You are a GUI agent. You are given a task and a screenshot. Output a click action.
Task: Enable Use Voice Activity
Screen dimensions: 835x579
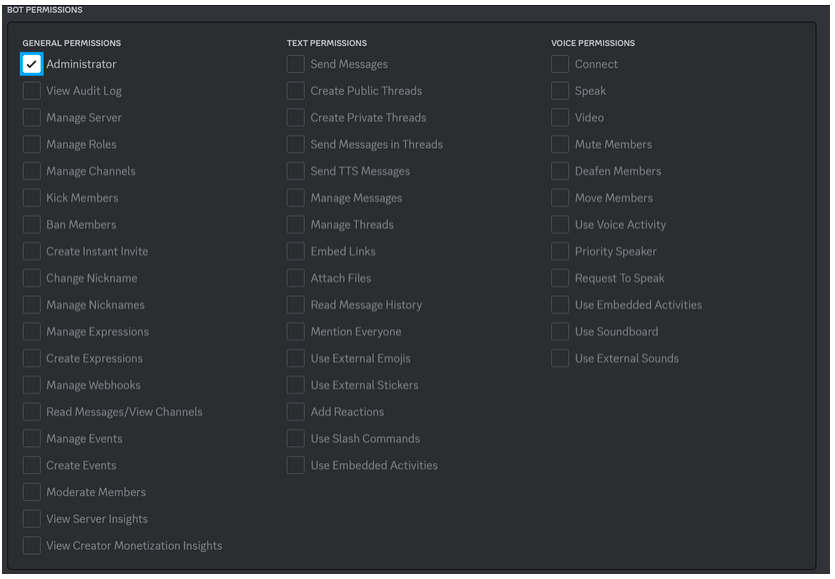(x=560, y=224)
